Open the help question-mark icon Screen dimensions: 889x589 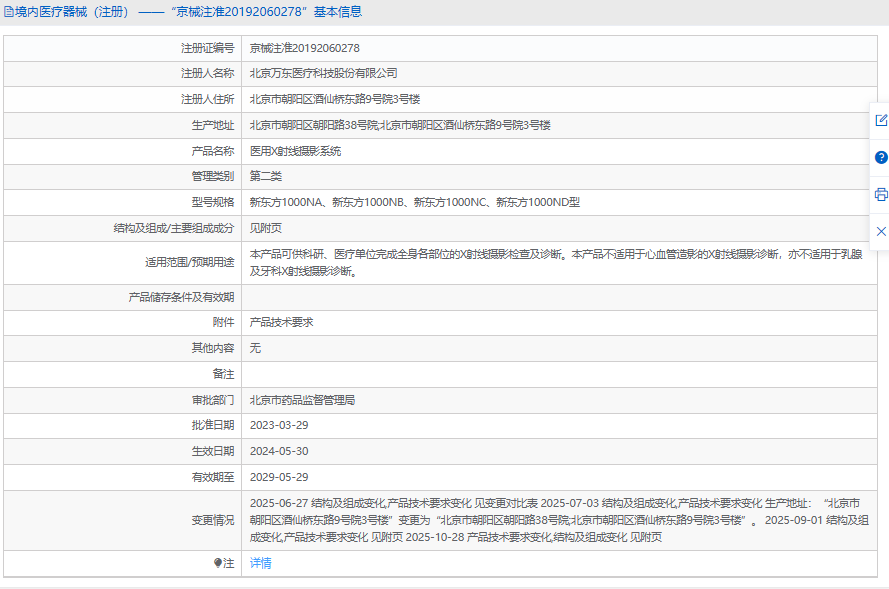tap(881, 157)
